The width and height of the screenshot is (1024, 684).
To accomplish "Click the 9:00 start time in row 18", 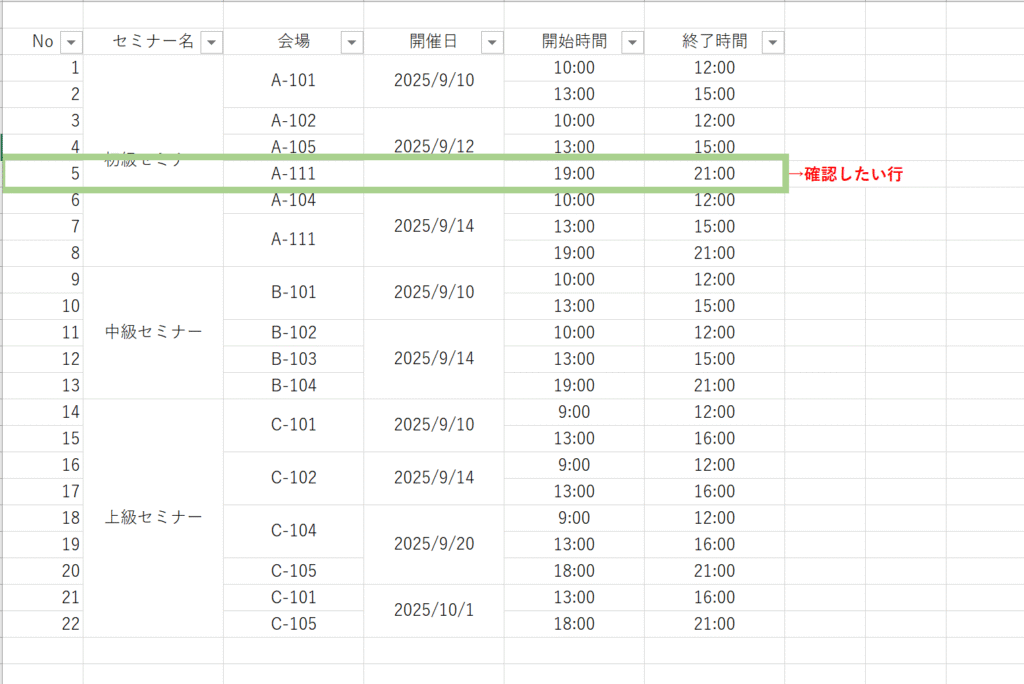I will [574, 518].
